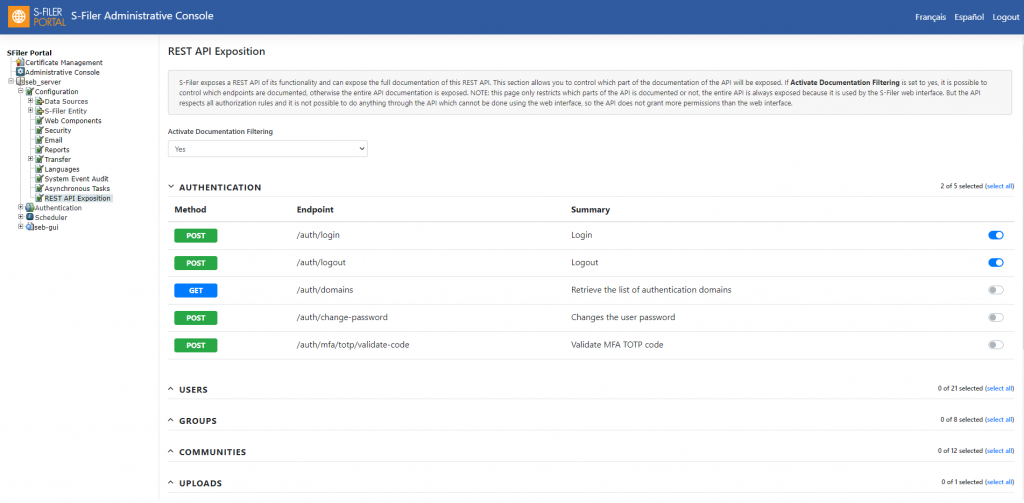Viewport: 1024px width, 503px height.
Task: Switch language to Español
Action: pos(969,18)
